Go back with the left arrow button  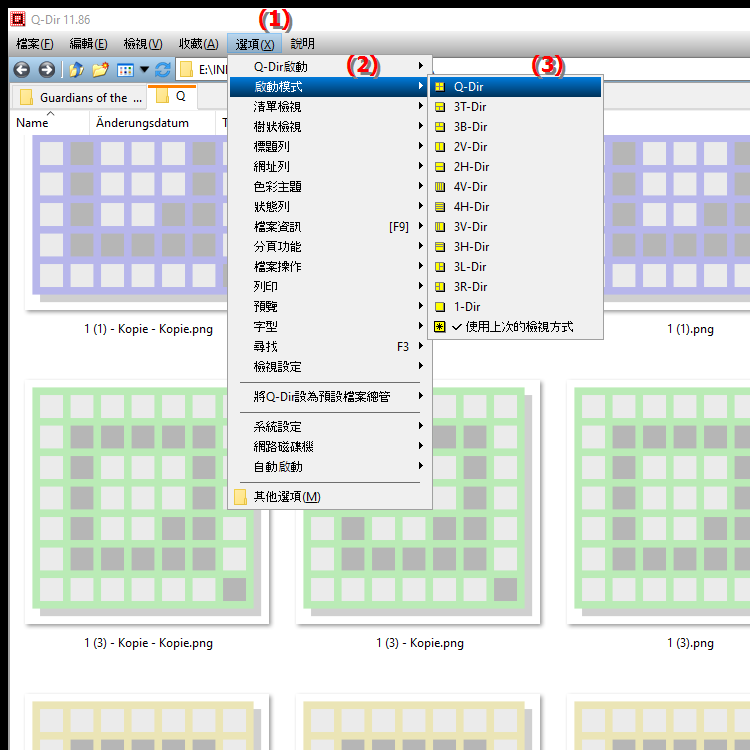coord(22,70)
